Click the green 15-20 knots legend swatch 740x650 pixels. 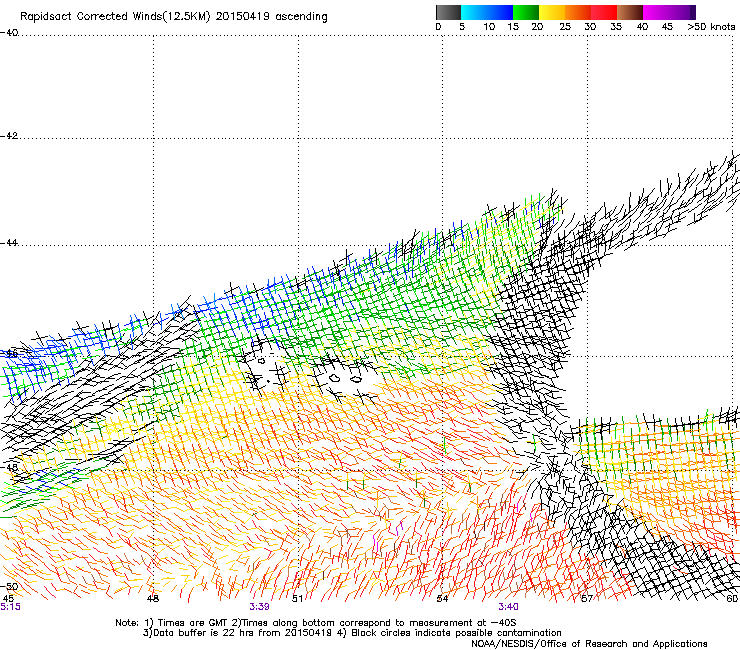526,12
